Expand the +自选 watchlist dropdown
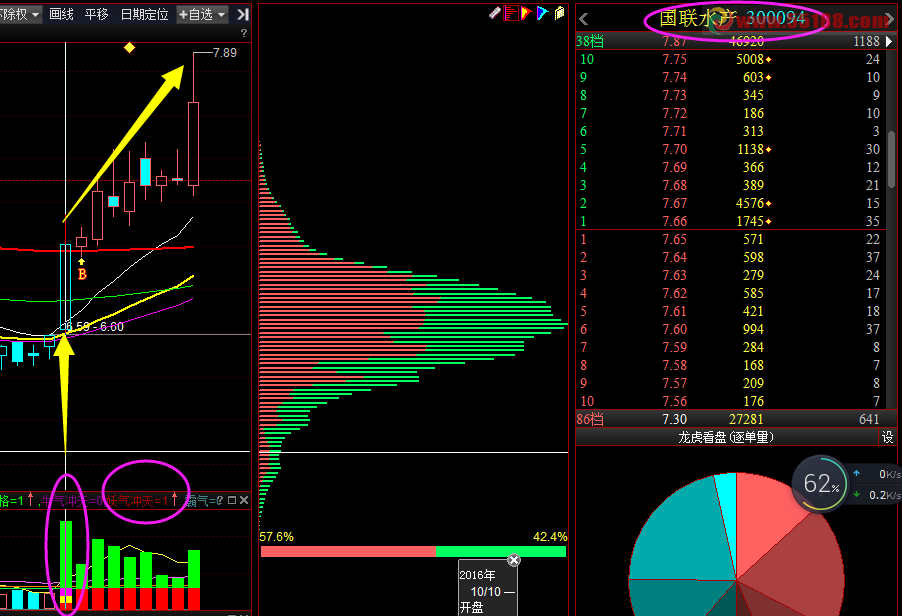The image size is (902, 616). coord(202,14)
